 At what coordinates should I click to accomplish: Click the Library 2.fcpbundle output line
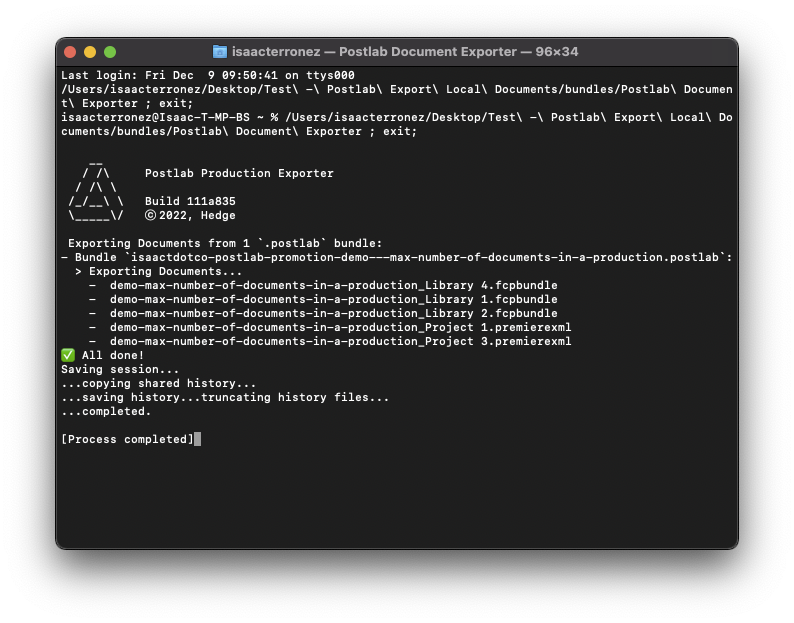click(x=333, y=313)
